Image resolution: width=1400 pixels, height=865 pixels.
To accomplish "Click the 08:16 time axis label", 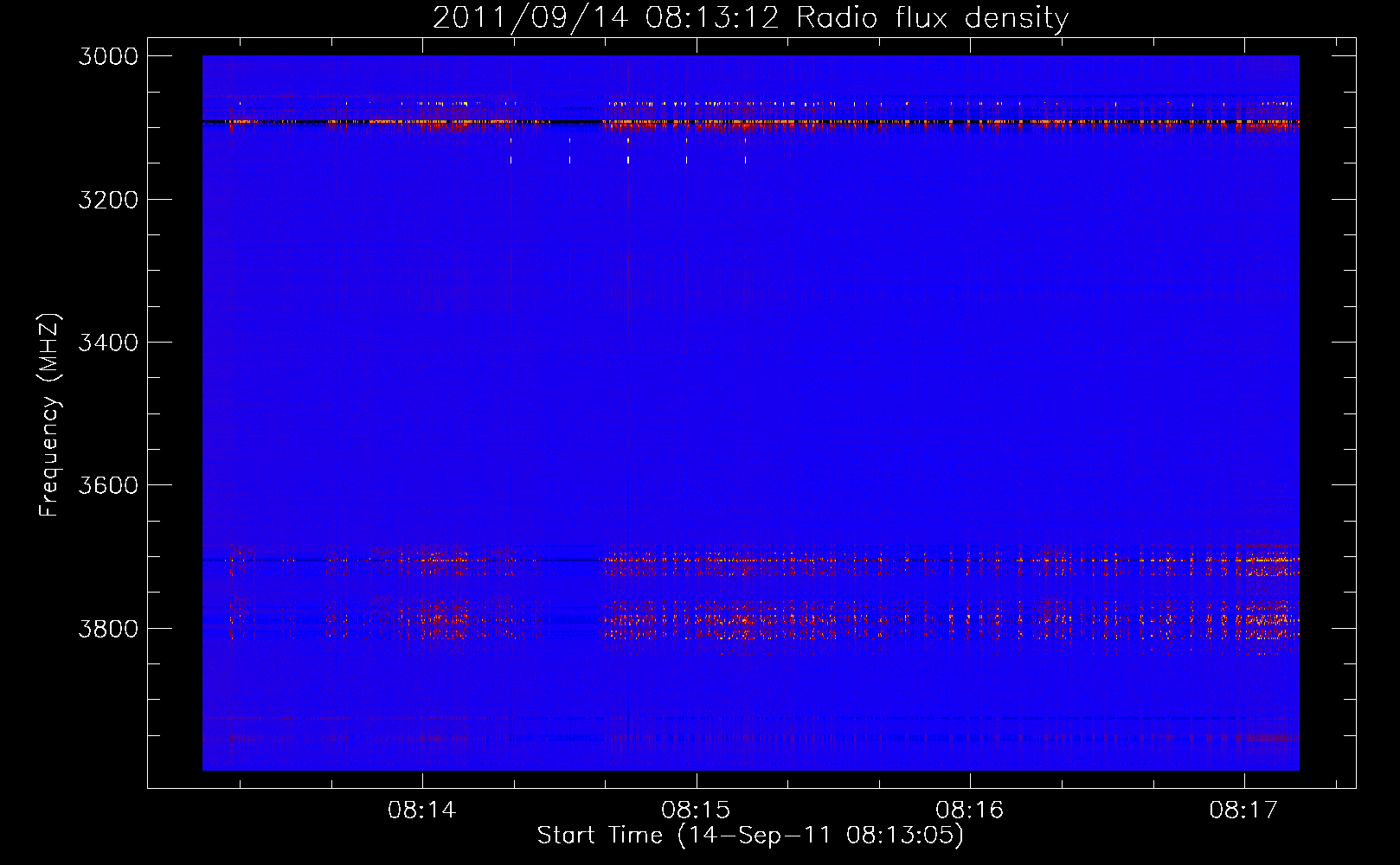I will pos(970,810).
